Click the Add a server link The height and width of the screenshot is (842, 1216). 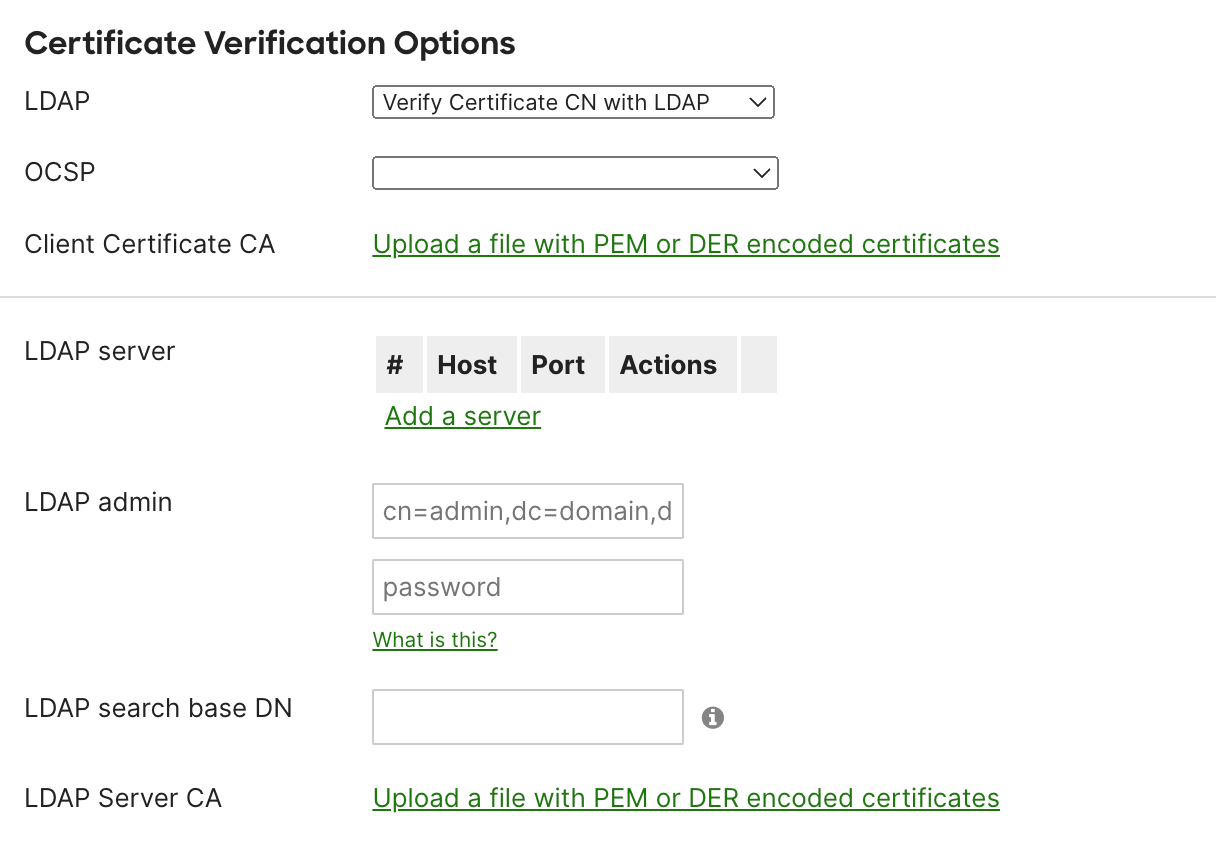[463, 416]
